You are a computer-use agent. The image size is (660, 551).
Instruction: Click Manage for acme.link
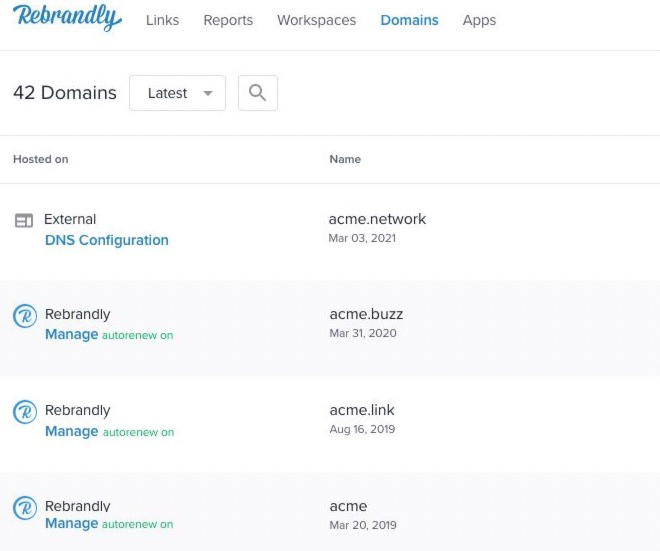point(72,431)
